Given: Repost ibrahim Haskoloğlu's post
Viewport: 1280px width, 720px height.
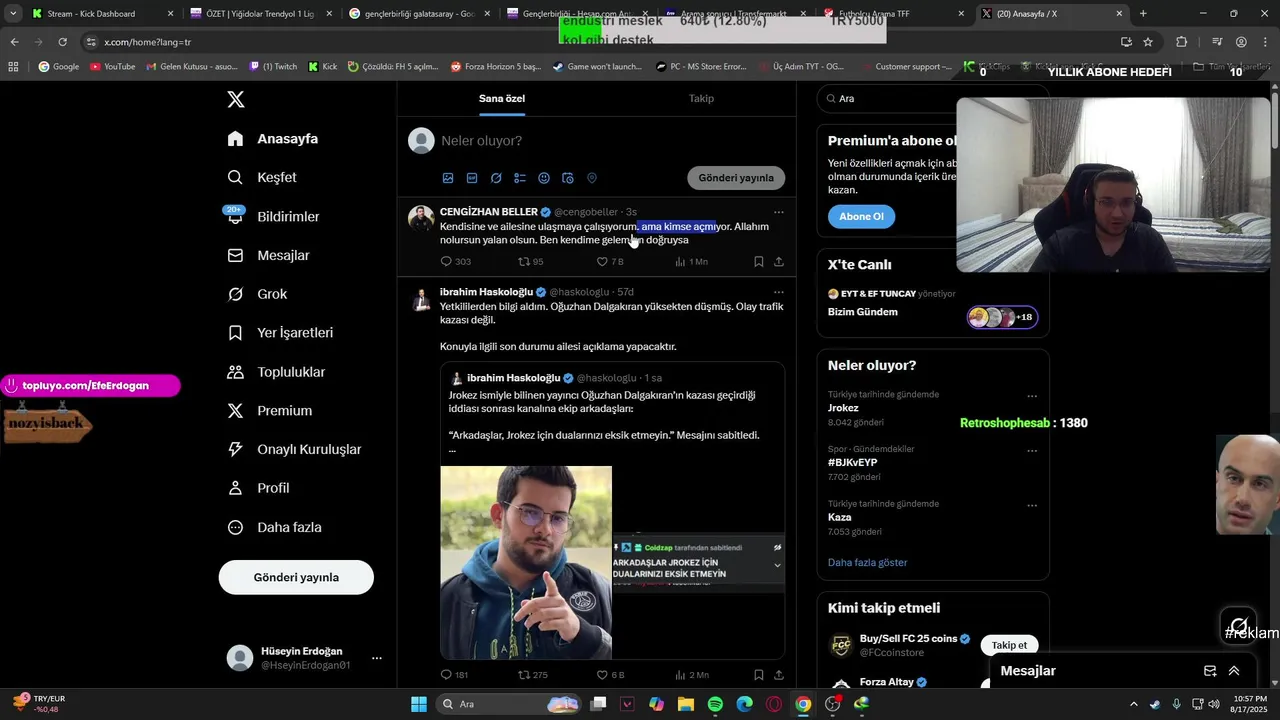Looking at the screenshot, I should pos(532,675).
